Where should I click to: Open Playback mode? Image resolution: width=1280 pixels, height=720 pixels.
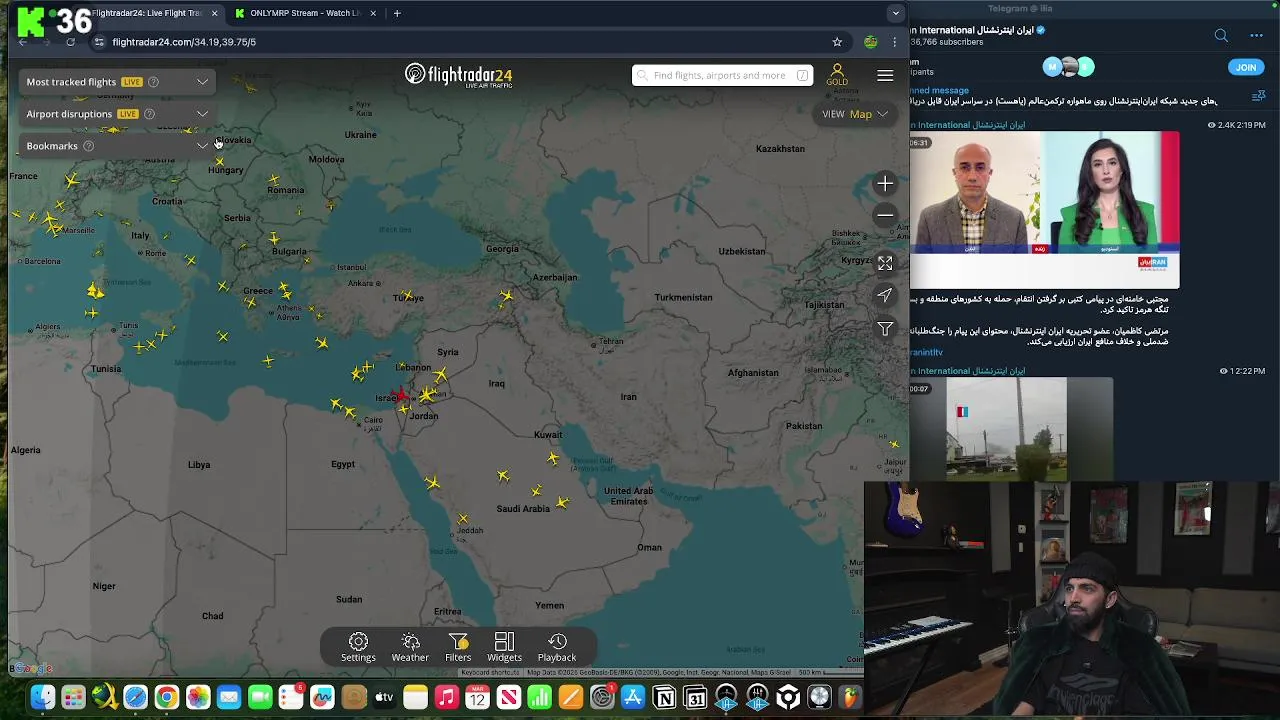click(557, 647)
